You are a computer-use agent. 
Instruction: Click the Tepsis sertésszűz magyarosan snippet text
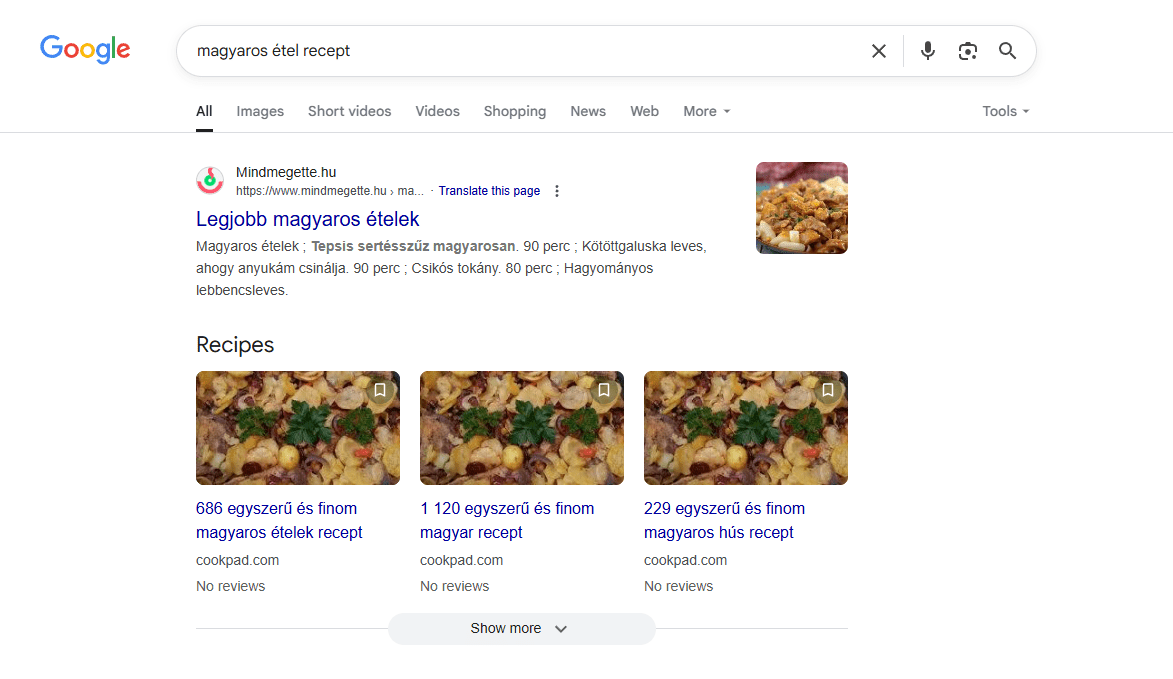(413, 246)
